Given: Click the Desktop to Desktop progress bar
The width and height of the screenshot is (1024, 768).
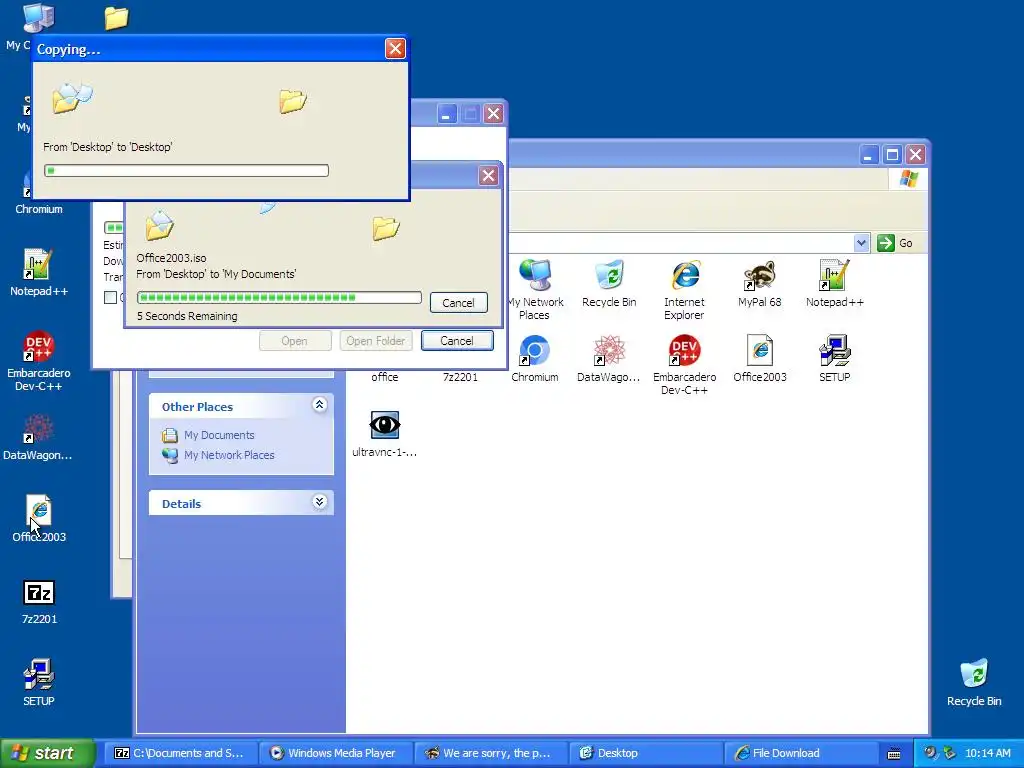Looking at the screenshot, I should point(186,171).
